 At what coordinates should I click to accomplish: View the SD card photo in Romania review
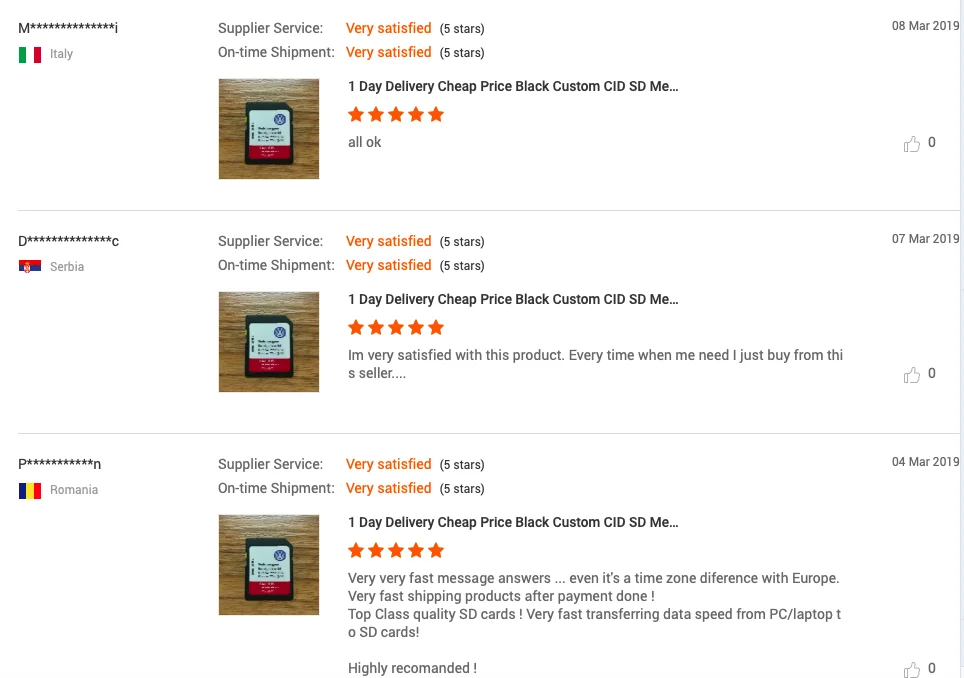(269, 565)
